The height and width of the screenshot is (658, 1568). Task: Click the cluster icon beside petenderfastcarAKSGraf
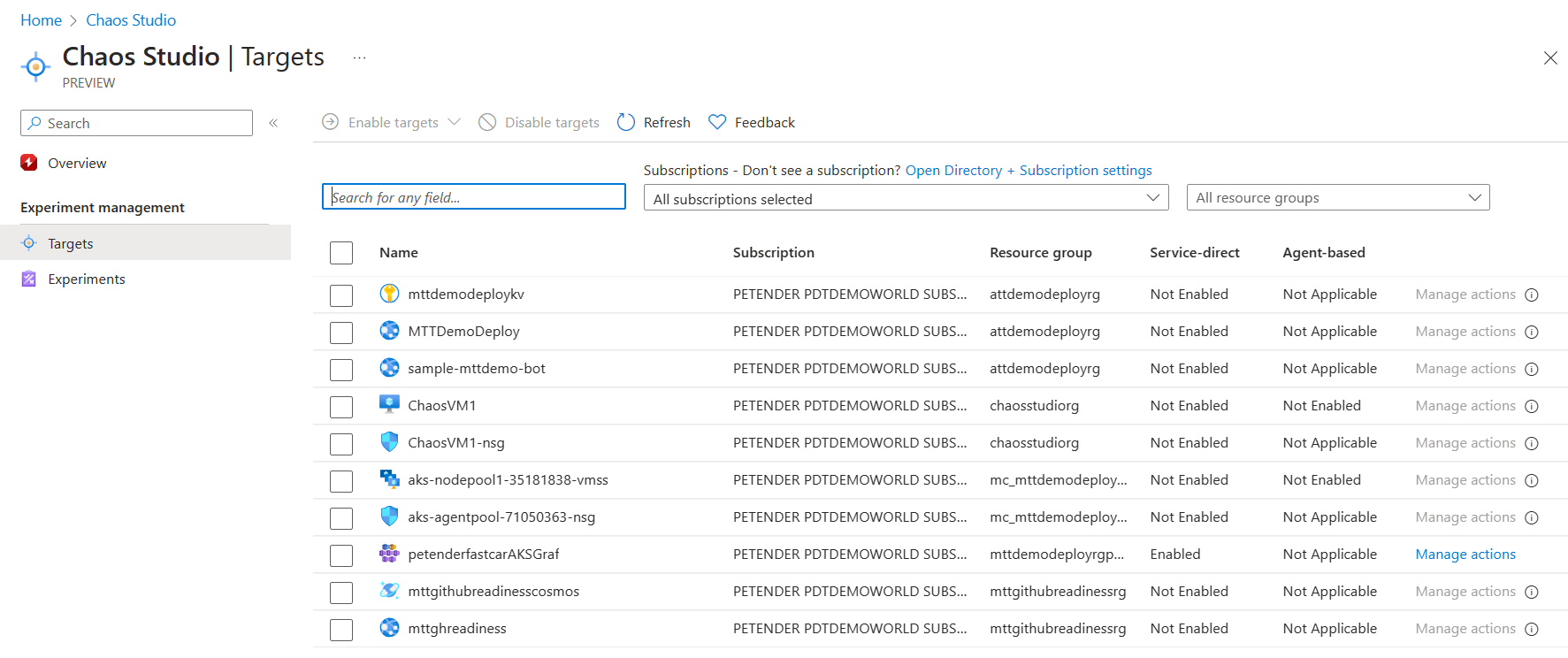point(389,554)
